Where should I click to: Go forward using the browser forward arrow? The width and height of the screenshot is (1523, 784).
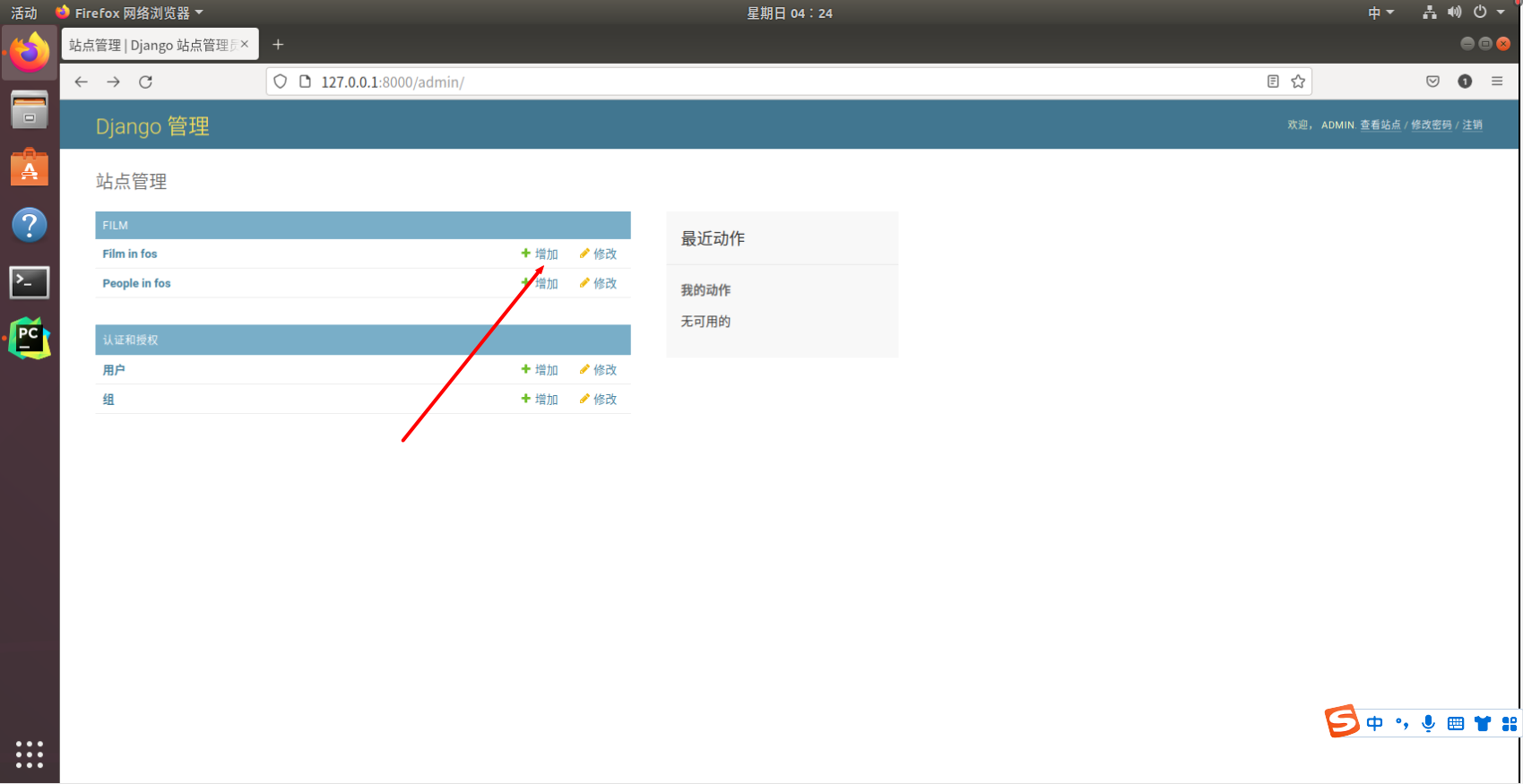(114, 82)
